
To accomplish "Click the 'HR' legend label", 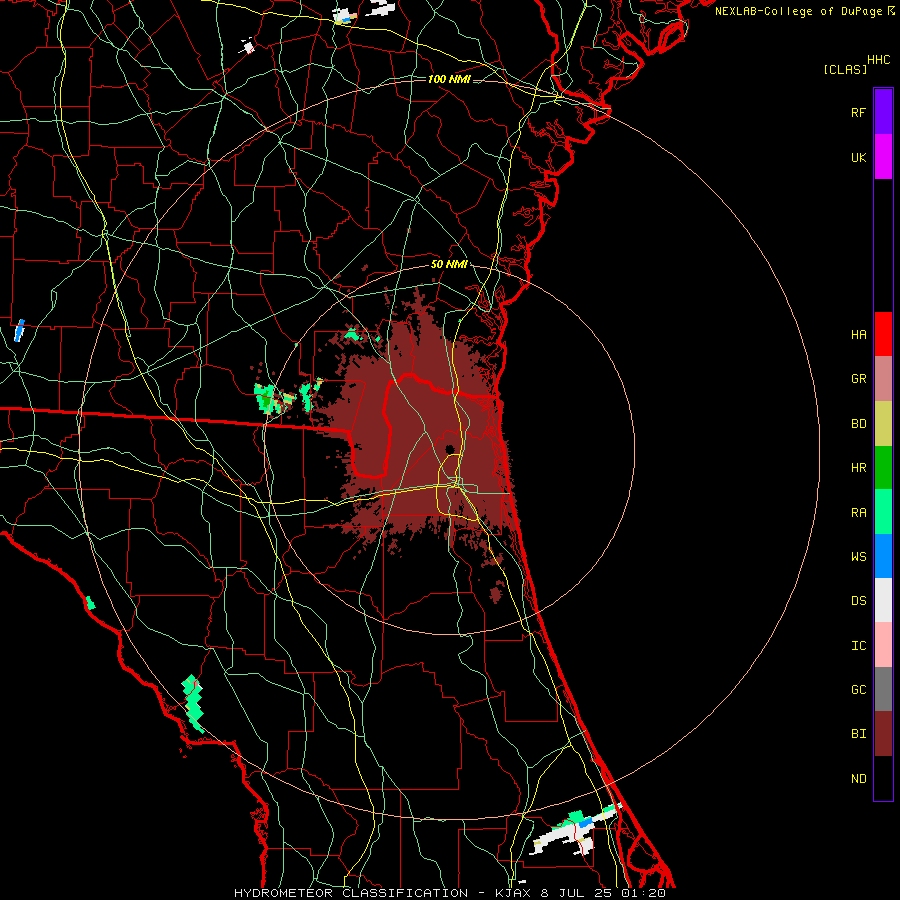I will [x=858, y=468].
